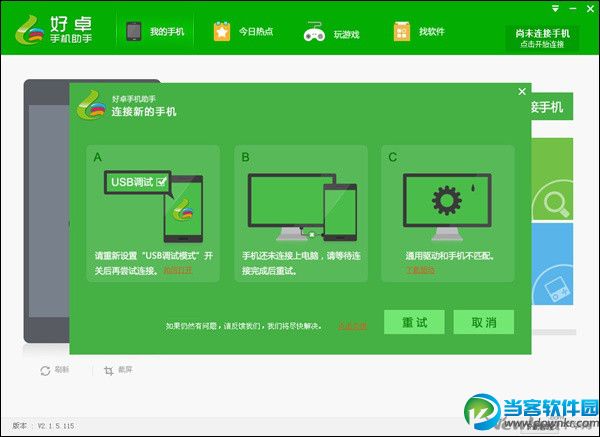Switch to the 找软件 tab

point(419,31)
